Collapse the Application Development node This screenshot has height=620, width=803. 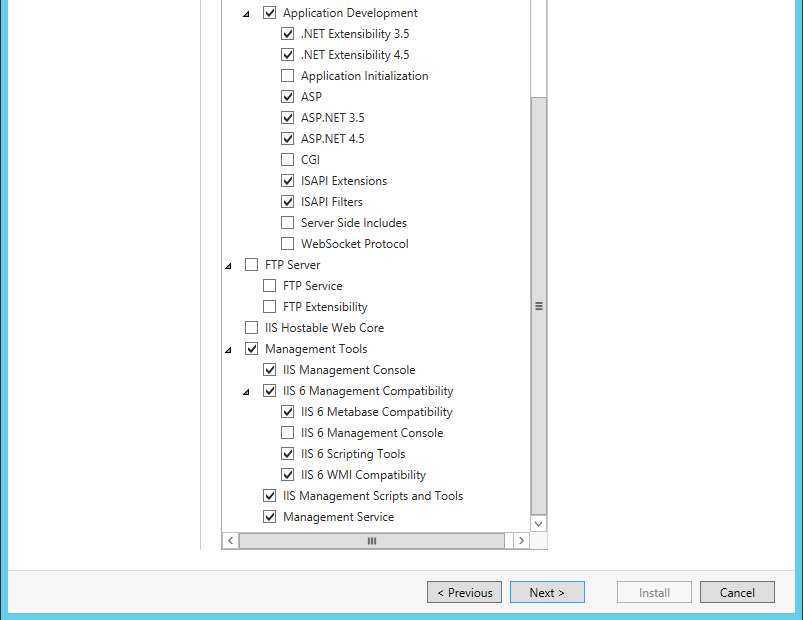(x=247, y=14)
